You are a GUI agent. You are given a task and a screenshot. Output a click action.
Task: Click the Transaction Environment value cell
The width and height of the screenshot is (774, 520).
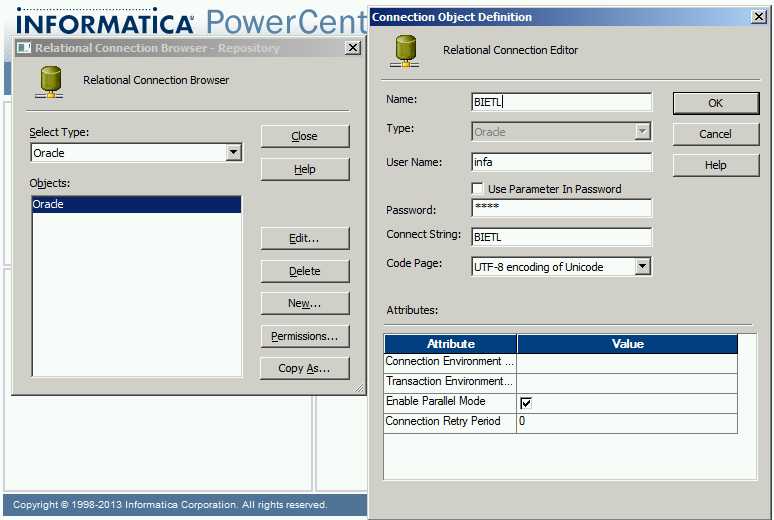click(x=627, y=383)
